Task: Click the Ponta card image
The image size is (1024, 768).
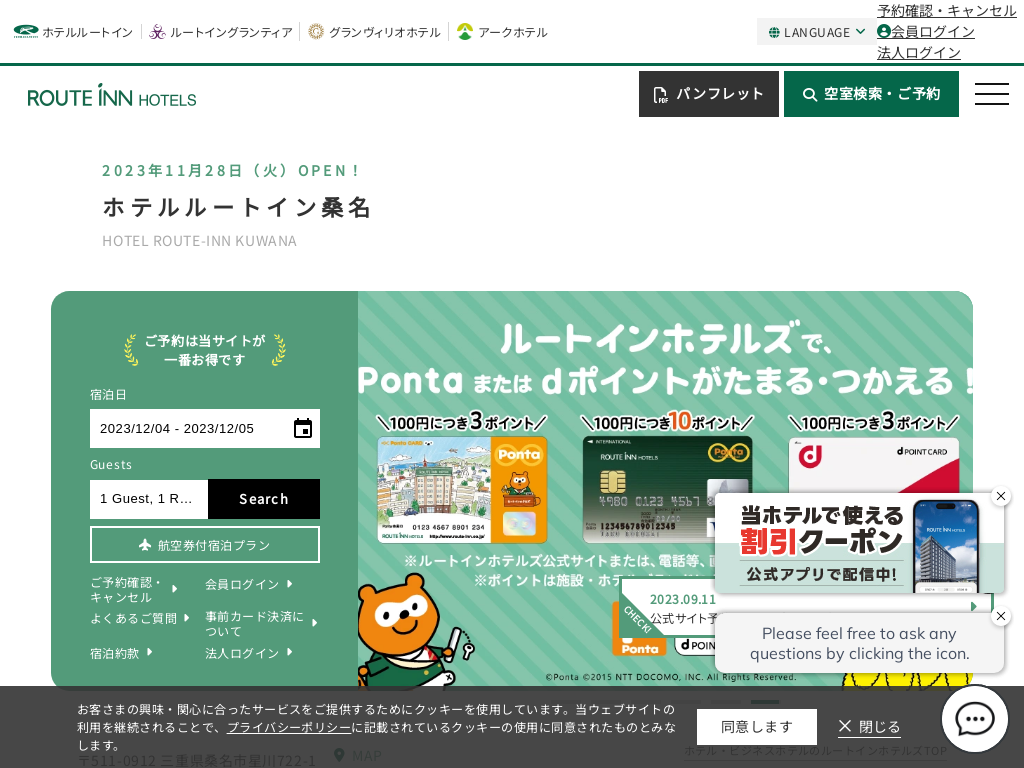Action: [x=462, y=490]
